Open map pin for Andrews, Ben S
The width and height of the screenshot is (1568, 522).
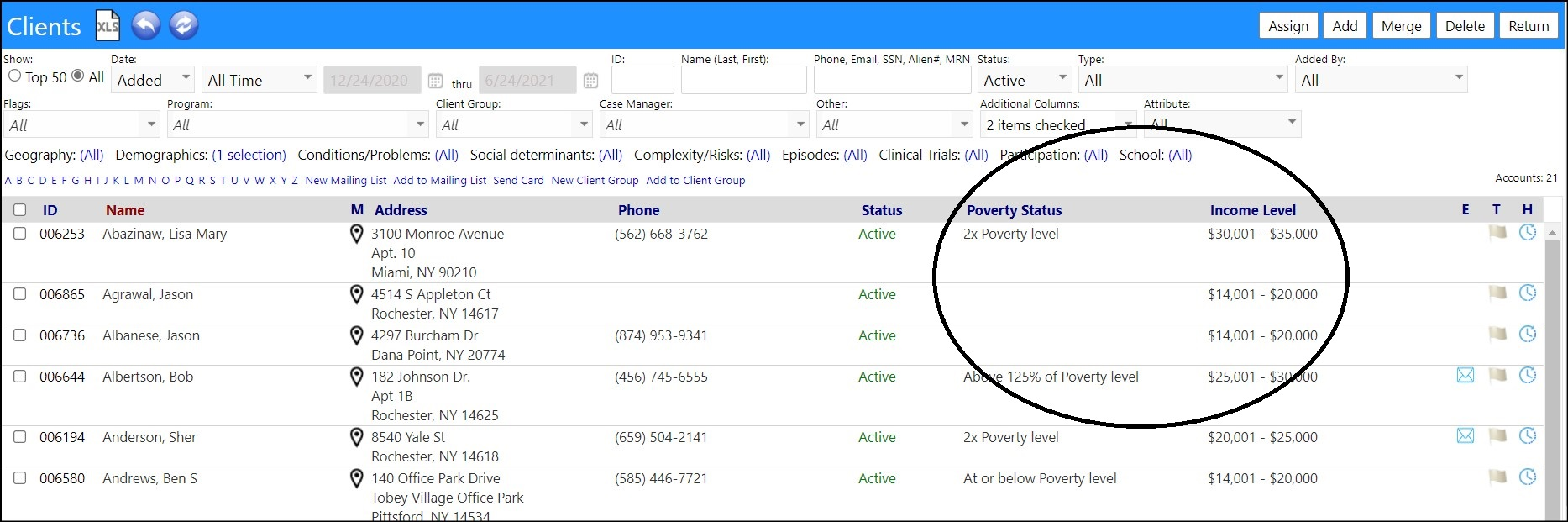(x=356, y=479)
